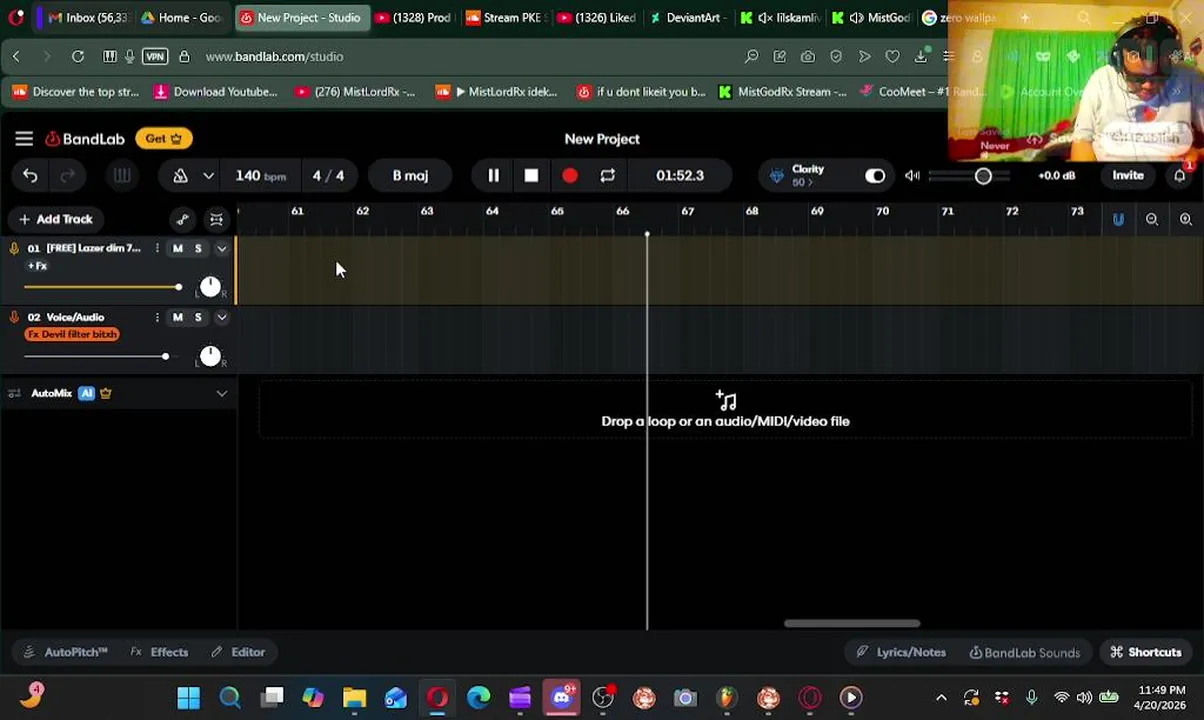Screen dimensions: 1204x720
Task: Show keyboard Shortcuts
Action: tap(1146, 653)
